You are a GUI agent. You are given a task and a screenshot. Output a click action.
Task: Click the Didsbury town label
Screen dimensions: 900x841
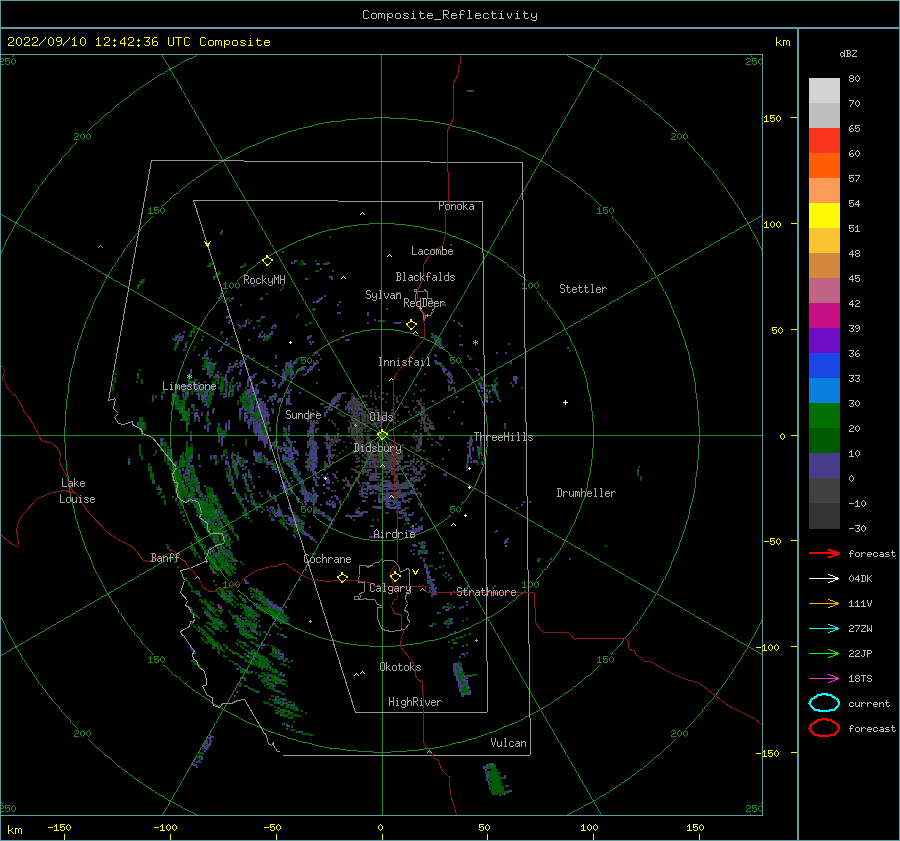[378, 448]
